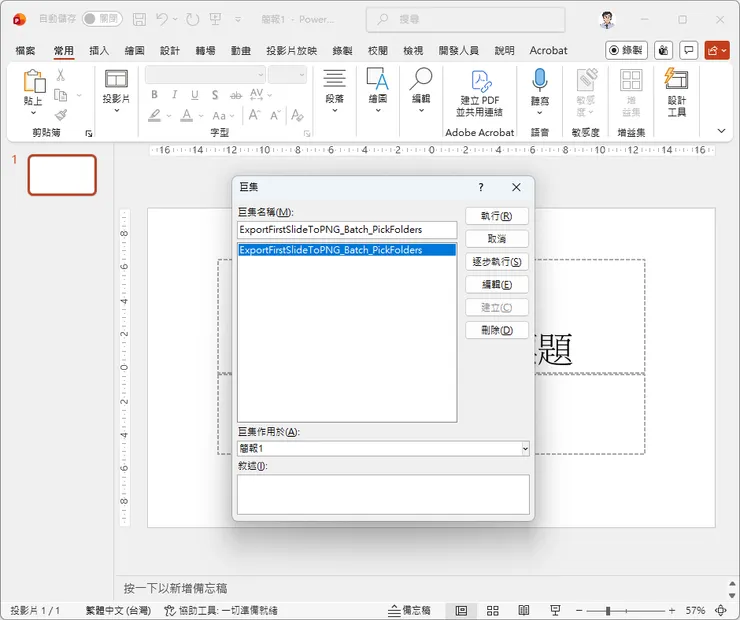Open the Share button dropdown
The height and width of the screenshot is (620, 740).
724,50
